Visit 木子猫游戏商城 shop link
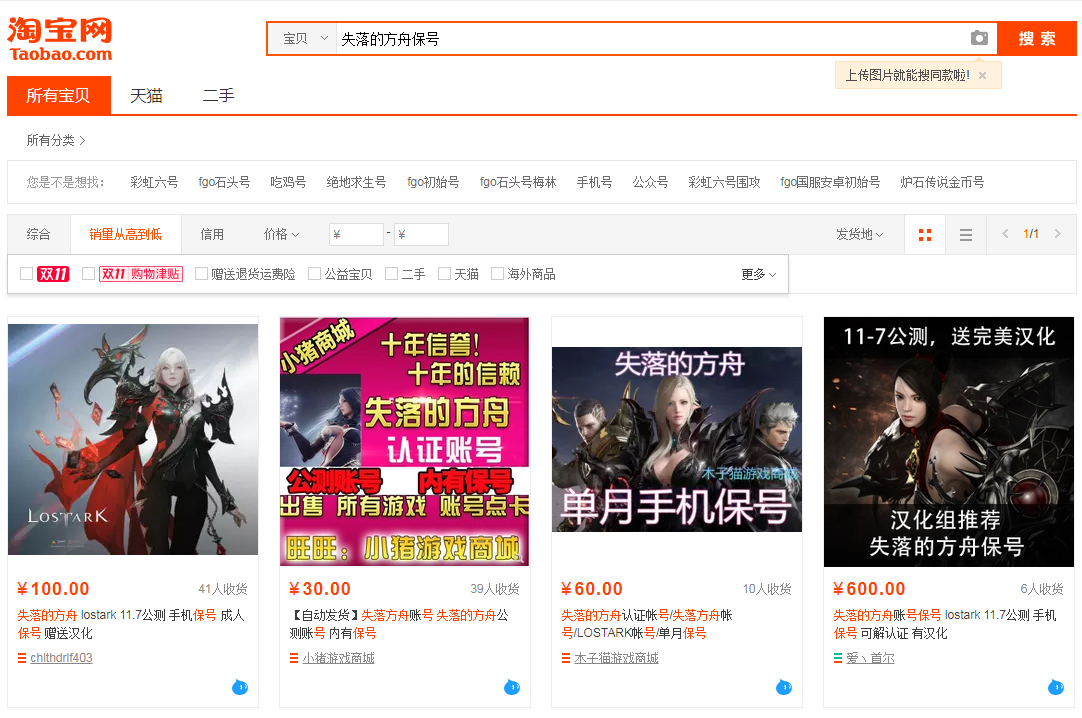The width and height of the screenshot is (1082, 718). pyautogui.click(x=616, y=658)
